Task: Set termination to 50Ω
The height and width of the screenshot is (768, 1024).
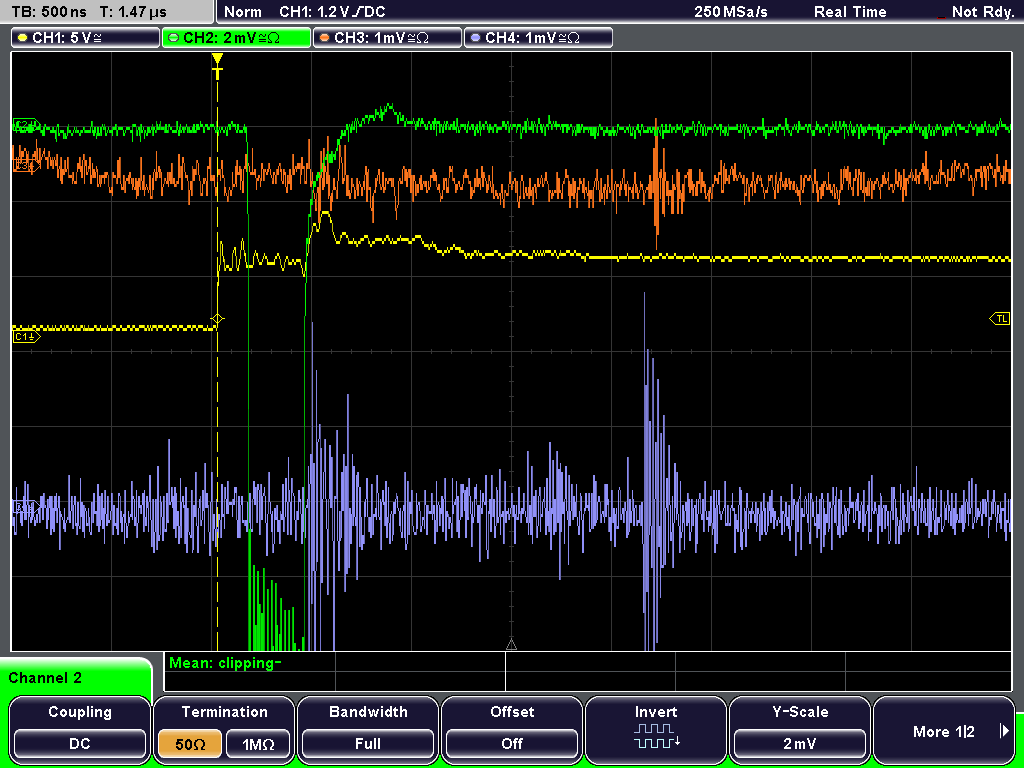Action: [x=190, y=744]
